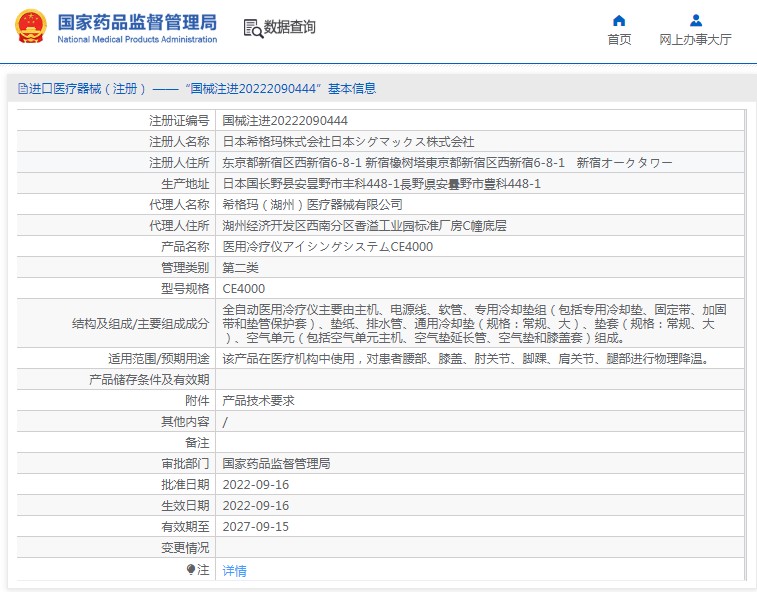Select 国家药品监督管理局 approval department value

point(276,464)
